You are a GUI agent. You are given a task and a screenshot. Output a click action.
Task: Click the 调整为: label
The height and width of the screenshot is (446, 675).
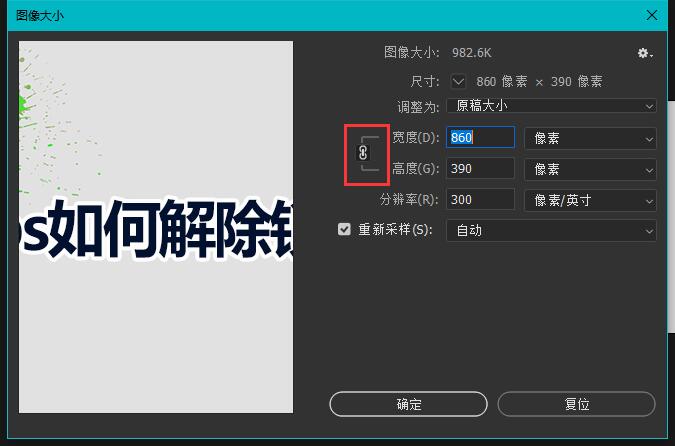pyautogui.click(x=418, y=107)
